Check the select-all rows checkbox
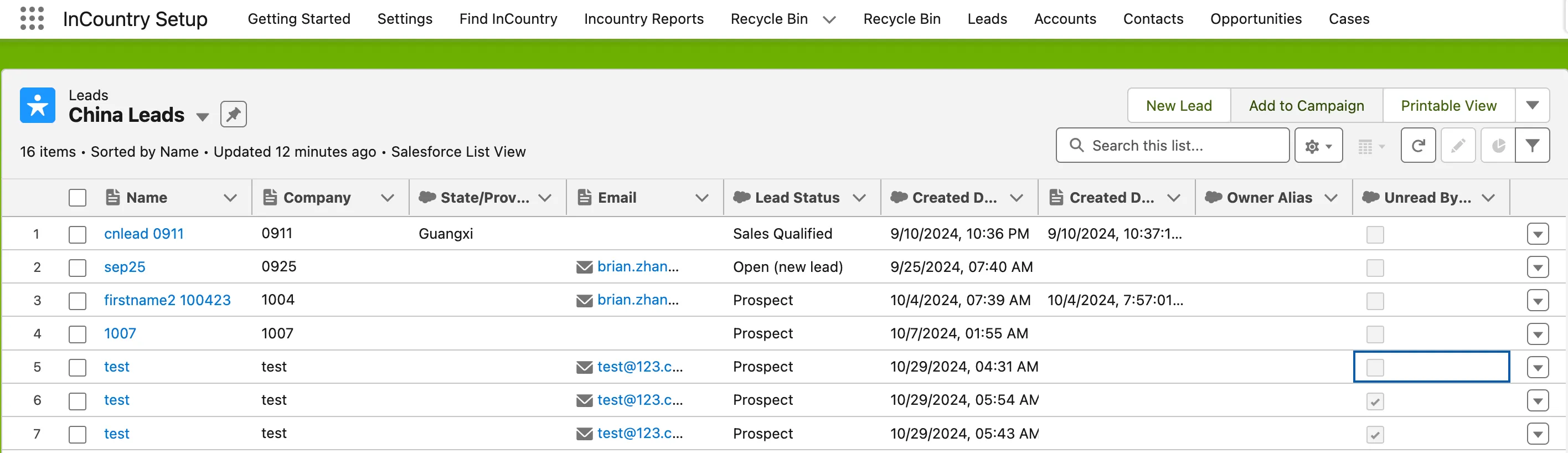 78,198
